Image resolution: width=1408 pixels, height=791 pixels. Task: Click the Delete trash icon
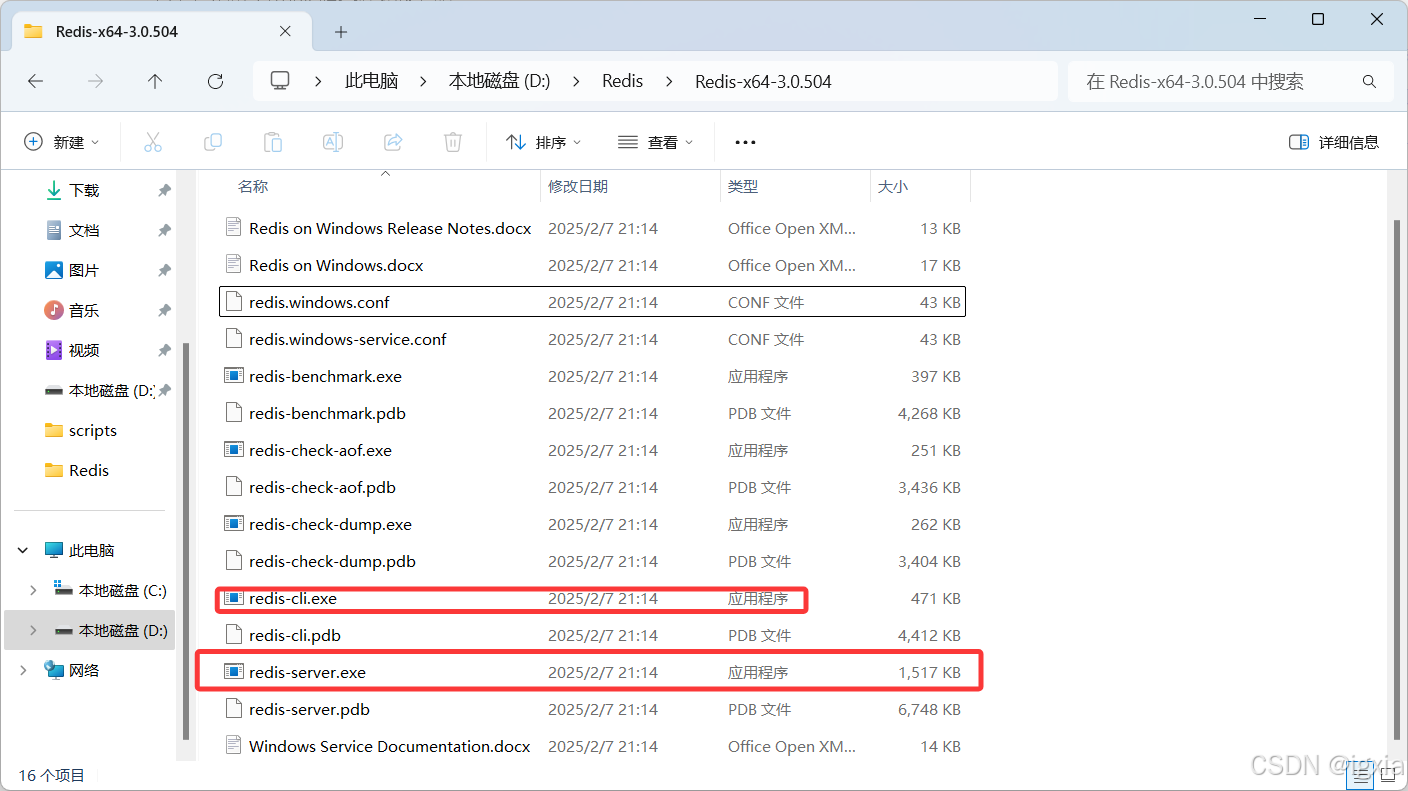453,142
